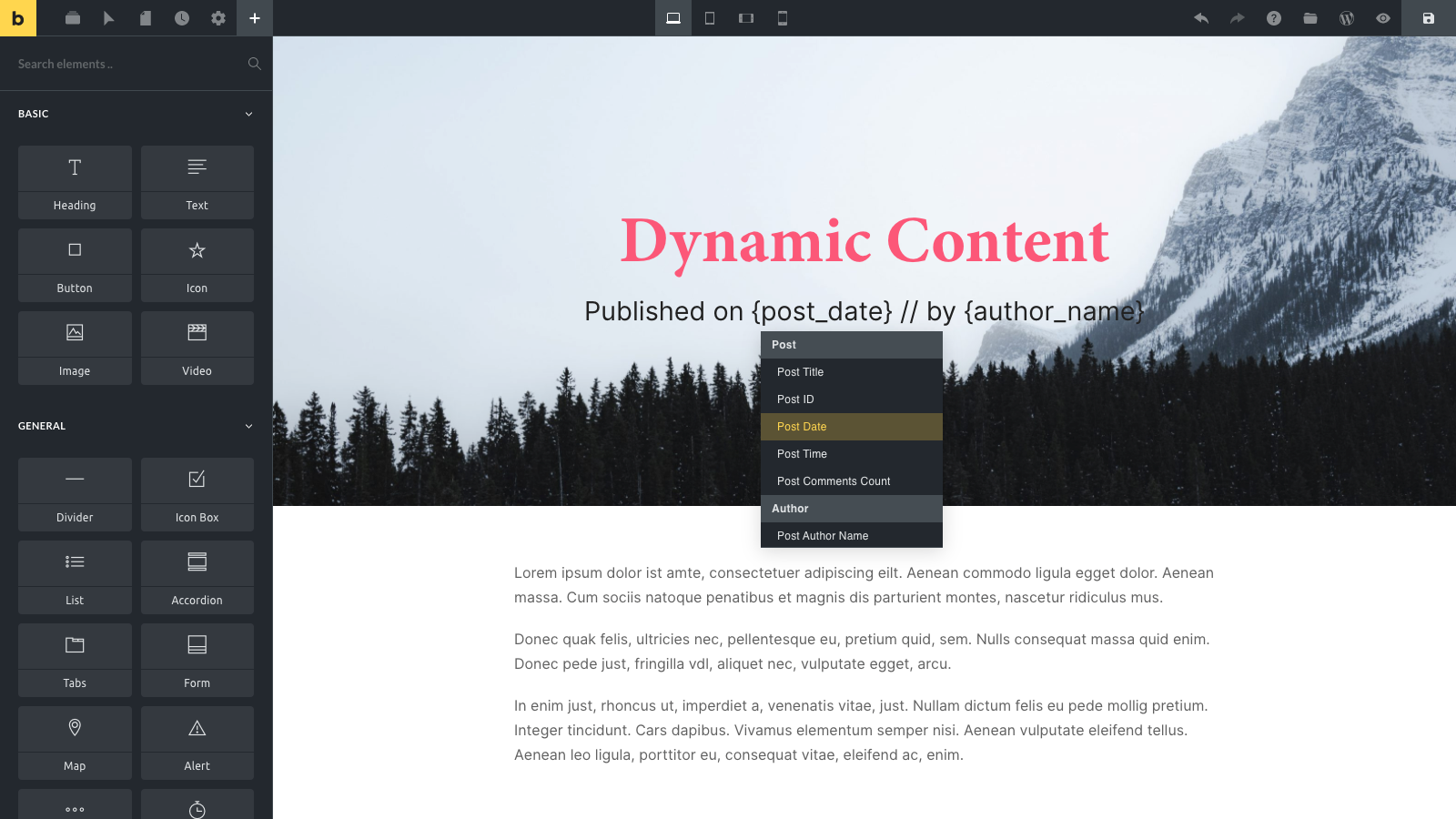Switch to desktop viewport mode
1456x819 pixels.
click(x=673, y=18)
